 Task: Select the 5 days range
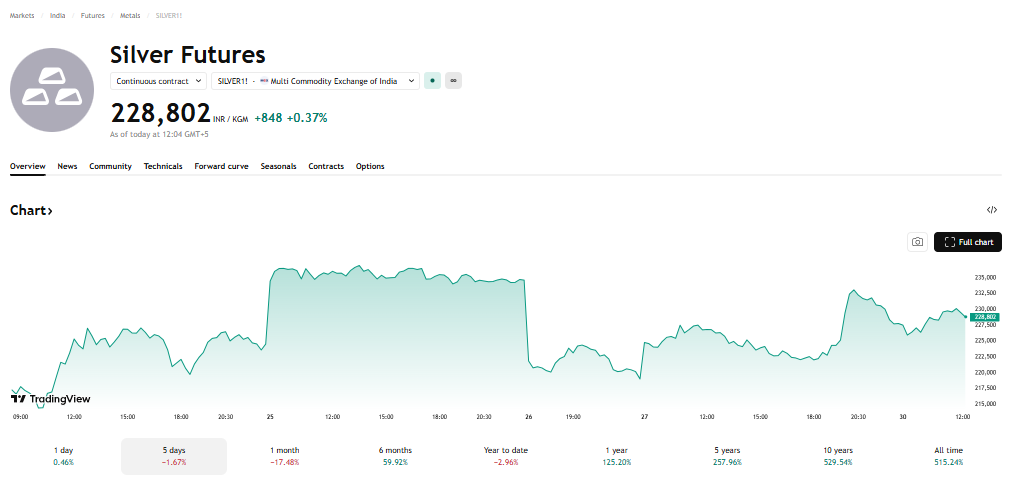(x=174, y=456)
